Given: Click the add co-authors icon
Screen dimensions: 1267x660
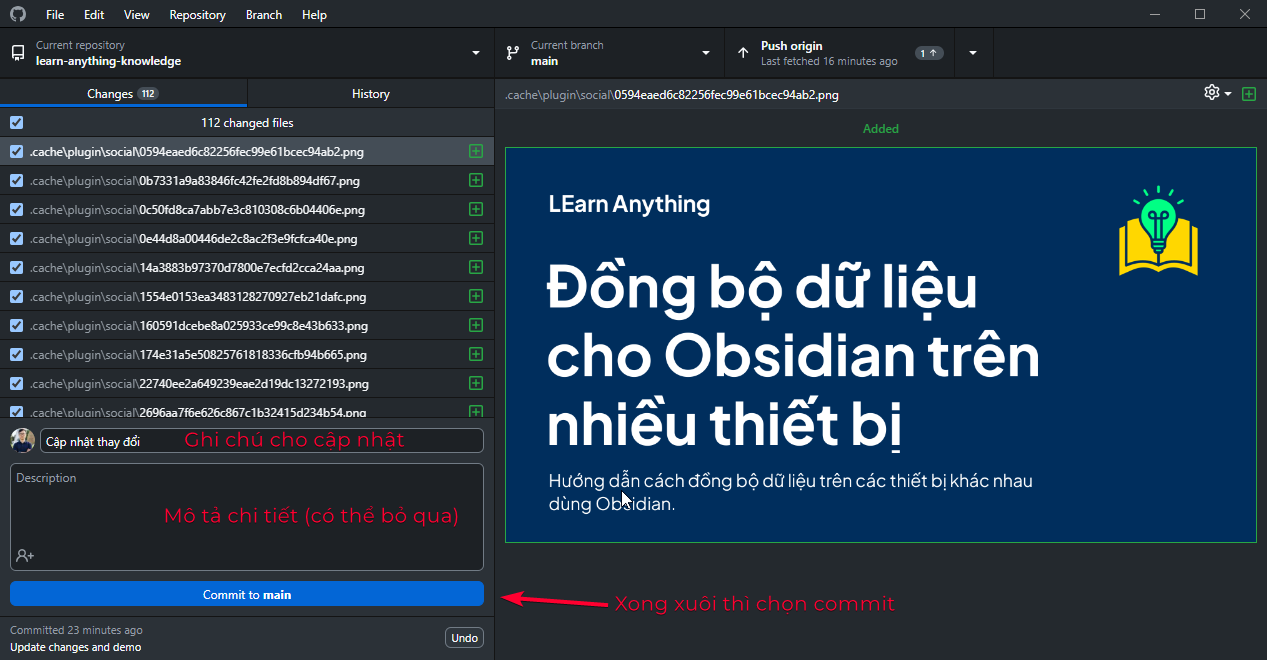Looking at the screenshot, I should [x=25, y=555].
